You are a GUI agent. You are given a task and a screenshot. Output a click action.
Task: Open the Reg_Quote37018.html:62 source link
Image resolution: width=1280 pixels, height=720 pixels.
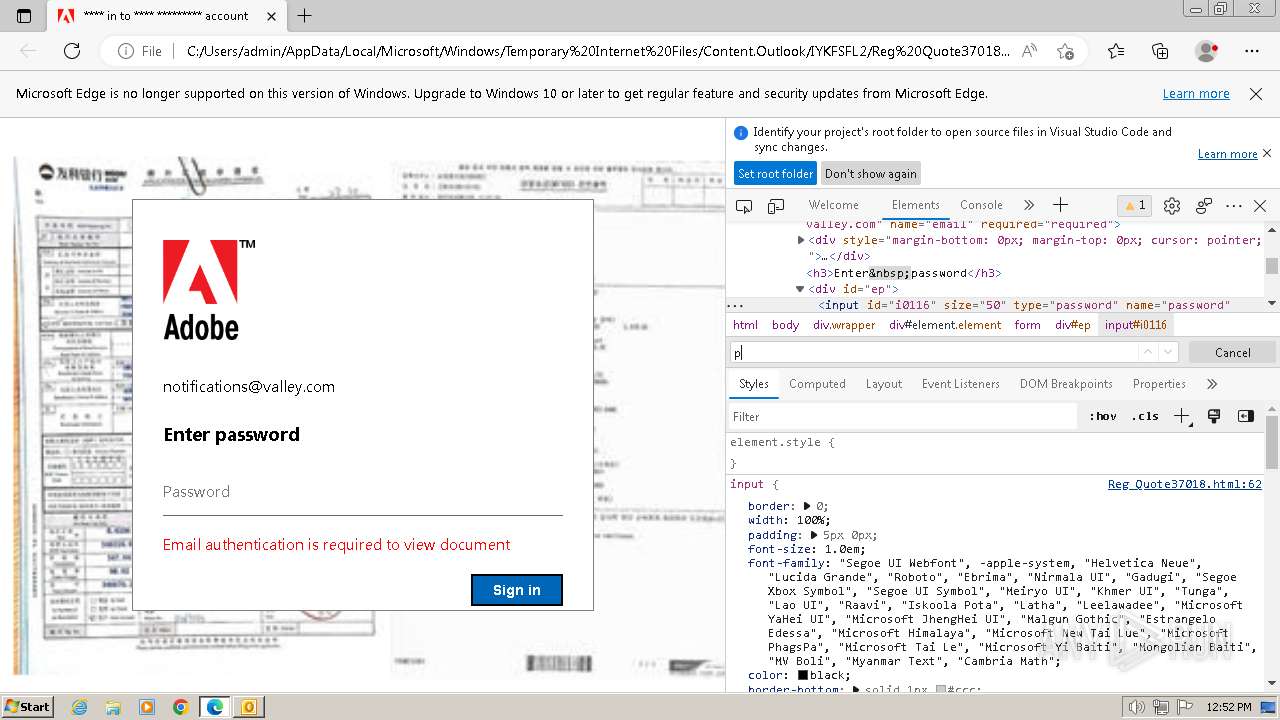point(1184,484)
